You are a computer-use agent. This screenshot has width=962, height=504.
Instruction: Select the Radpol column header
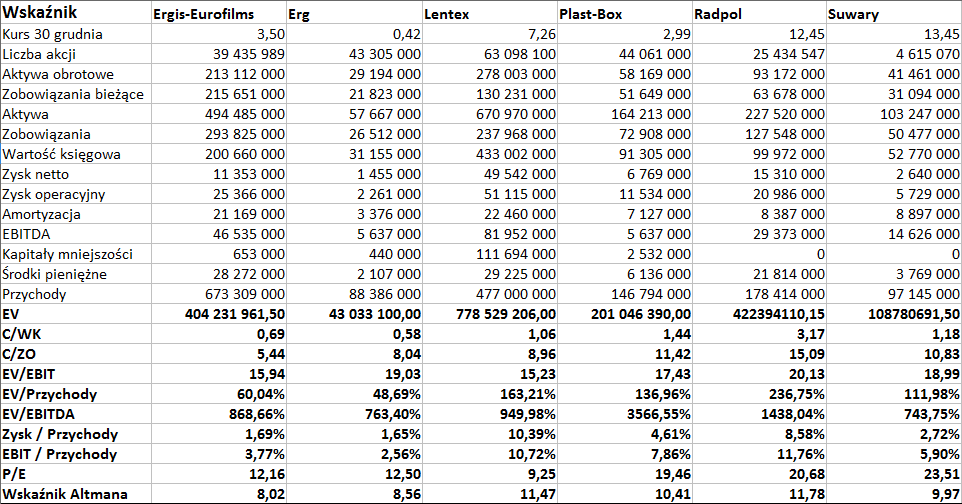(x=760, y=12)
